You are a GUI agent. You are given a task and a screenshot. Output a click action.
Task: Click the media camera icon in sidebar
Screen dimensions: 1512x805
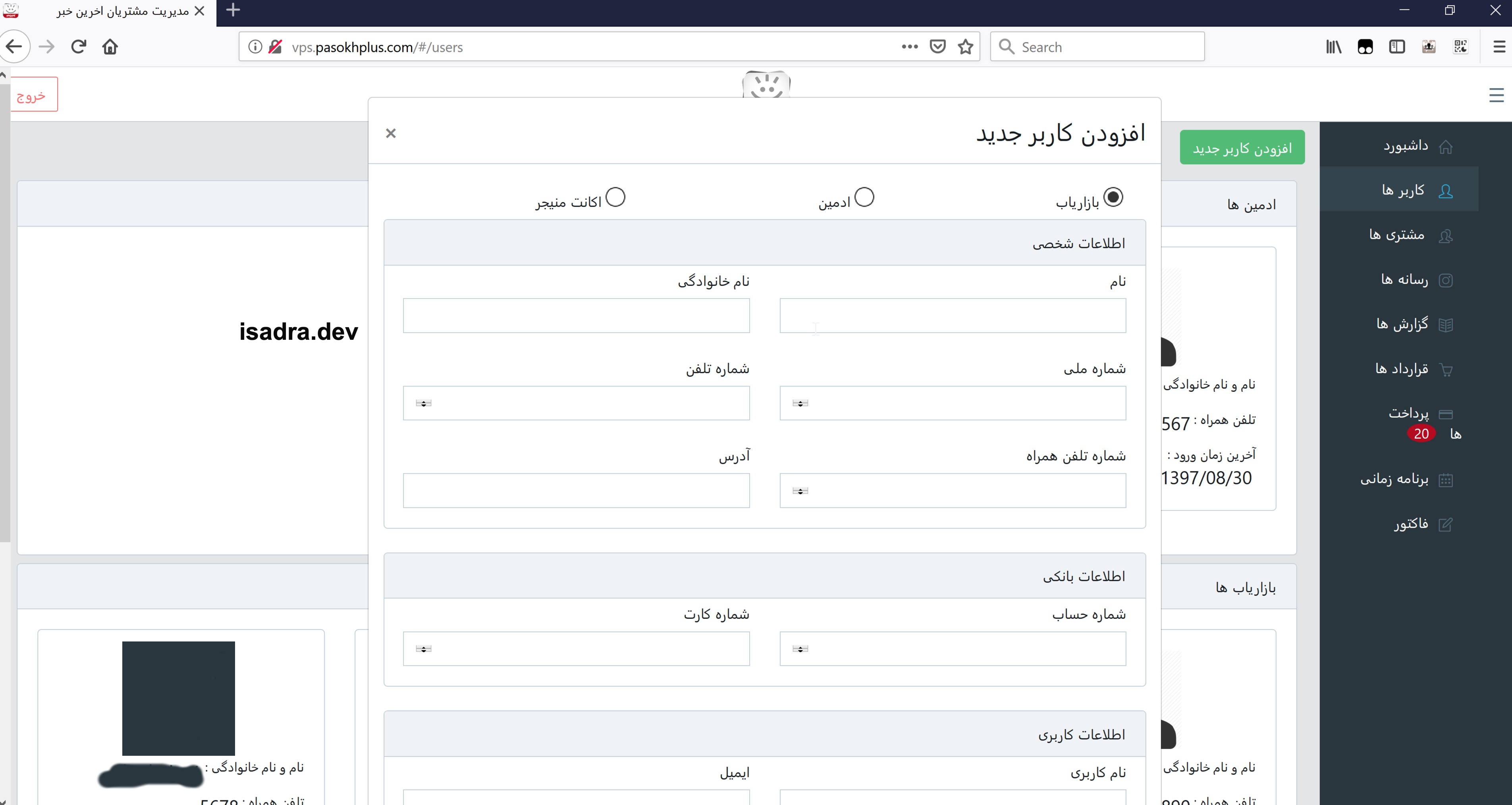click(x=1446, y=281)
